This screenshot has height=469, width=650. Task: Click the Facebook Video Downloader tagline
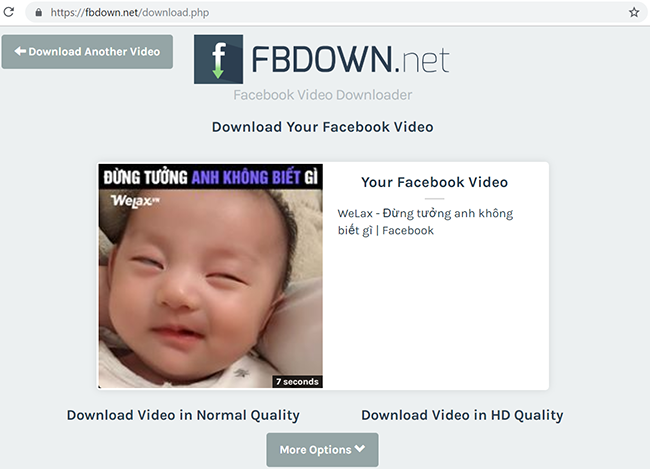point(323,95)
